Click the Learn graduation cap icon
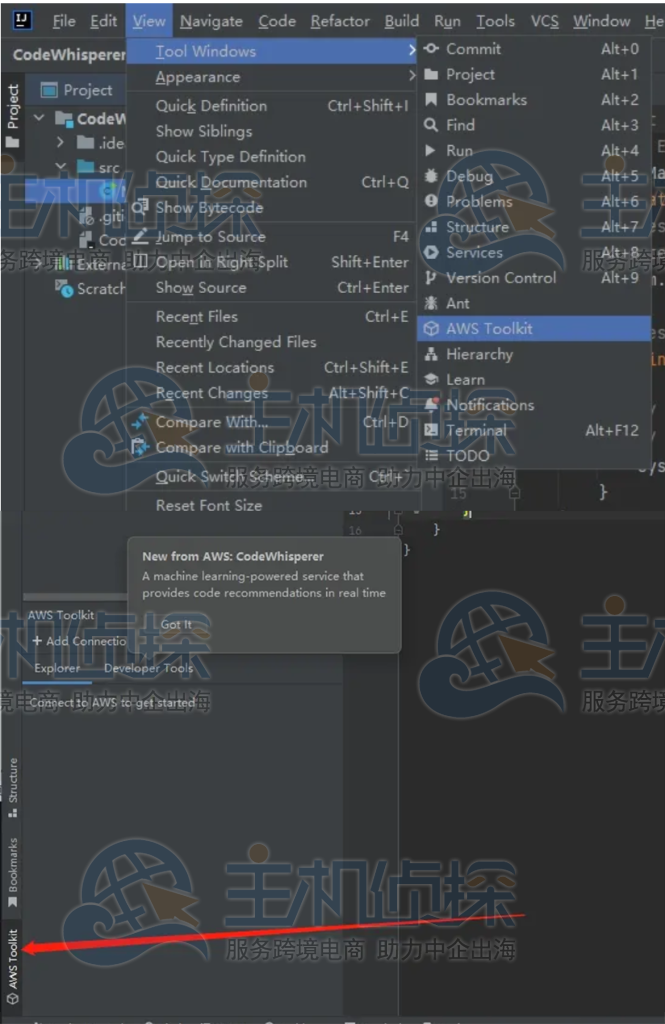Viewport: 665px width, 1024px height. [431, 379]
